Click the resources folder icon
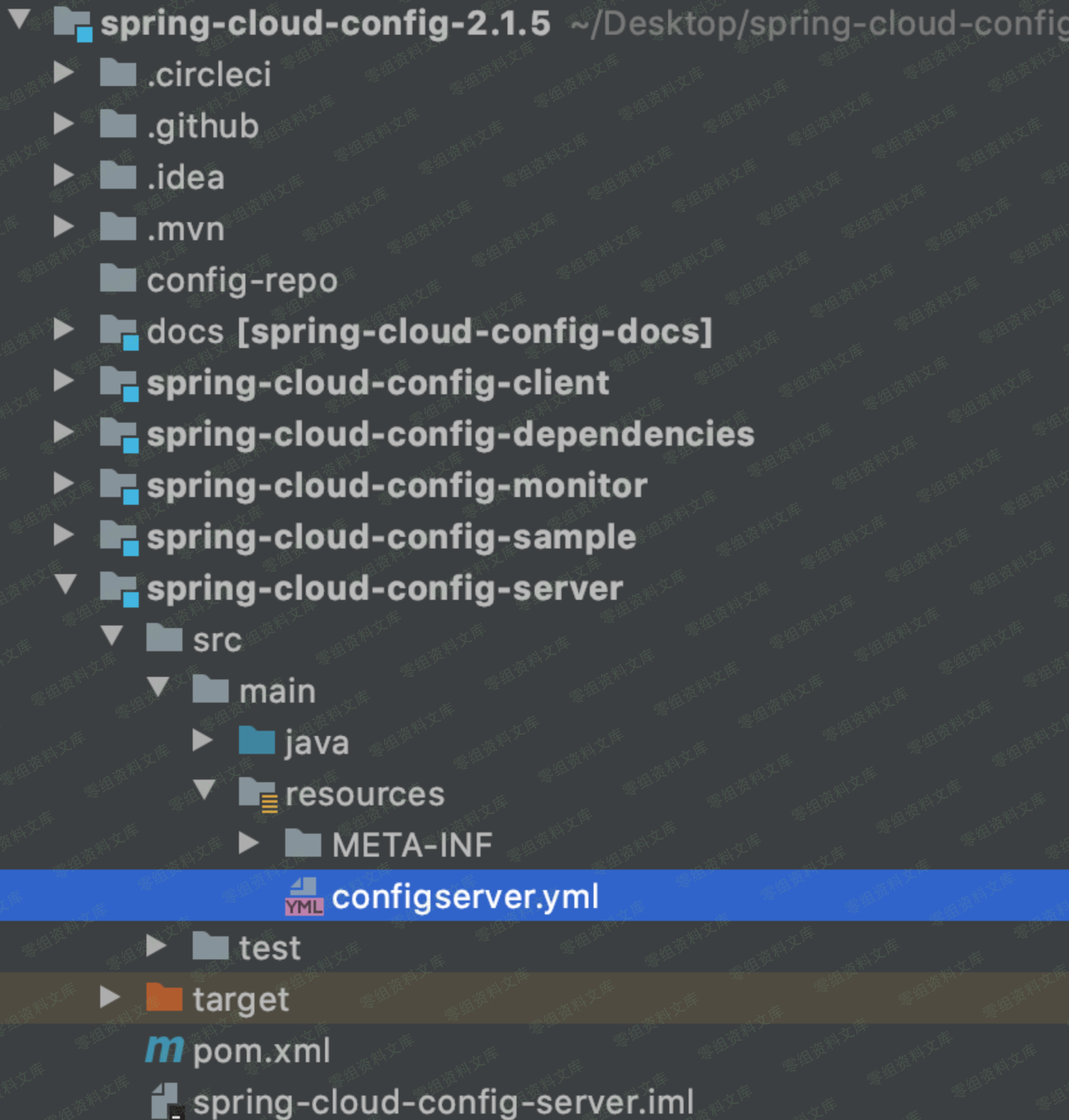 (x=258, y=794)
